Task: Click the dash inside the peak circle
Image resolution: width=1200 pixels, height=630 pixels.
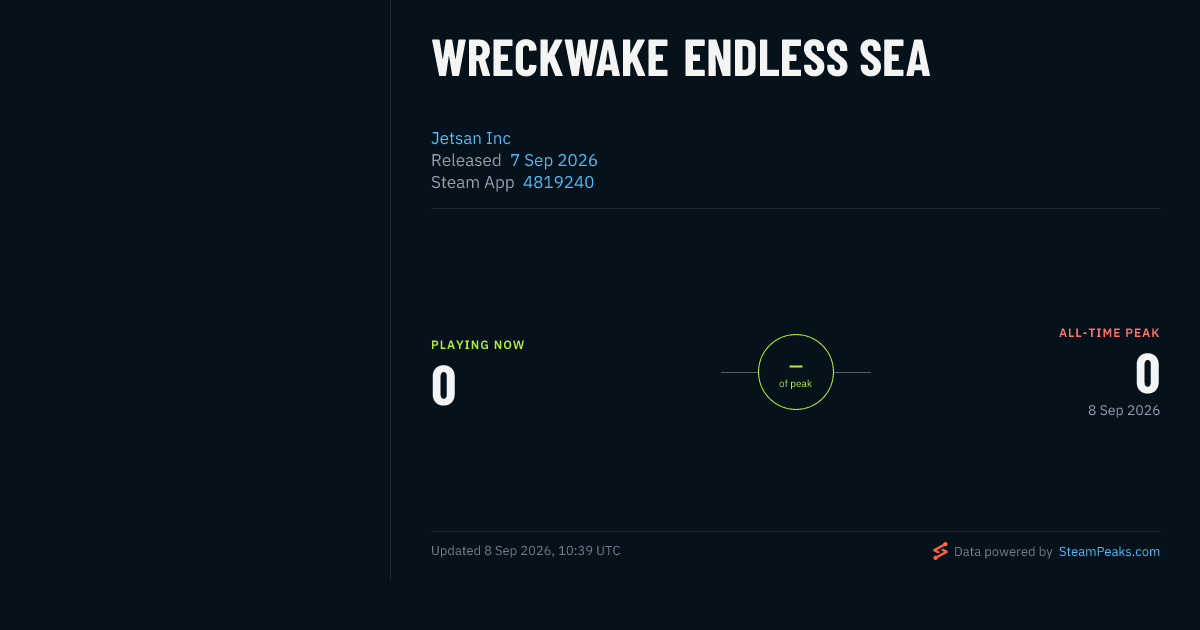Action: pyautogui.click(x=796, y=367)
